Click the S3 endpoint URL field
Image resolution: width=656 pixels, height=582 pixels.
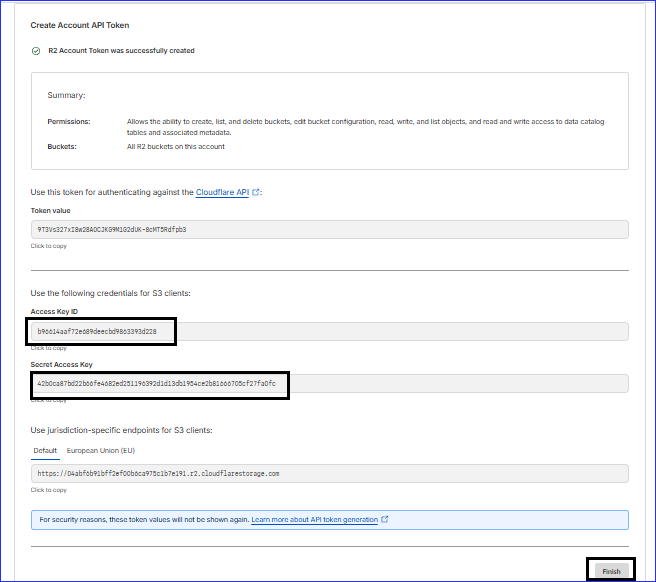(x=329, y=474)
